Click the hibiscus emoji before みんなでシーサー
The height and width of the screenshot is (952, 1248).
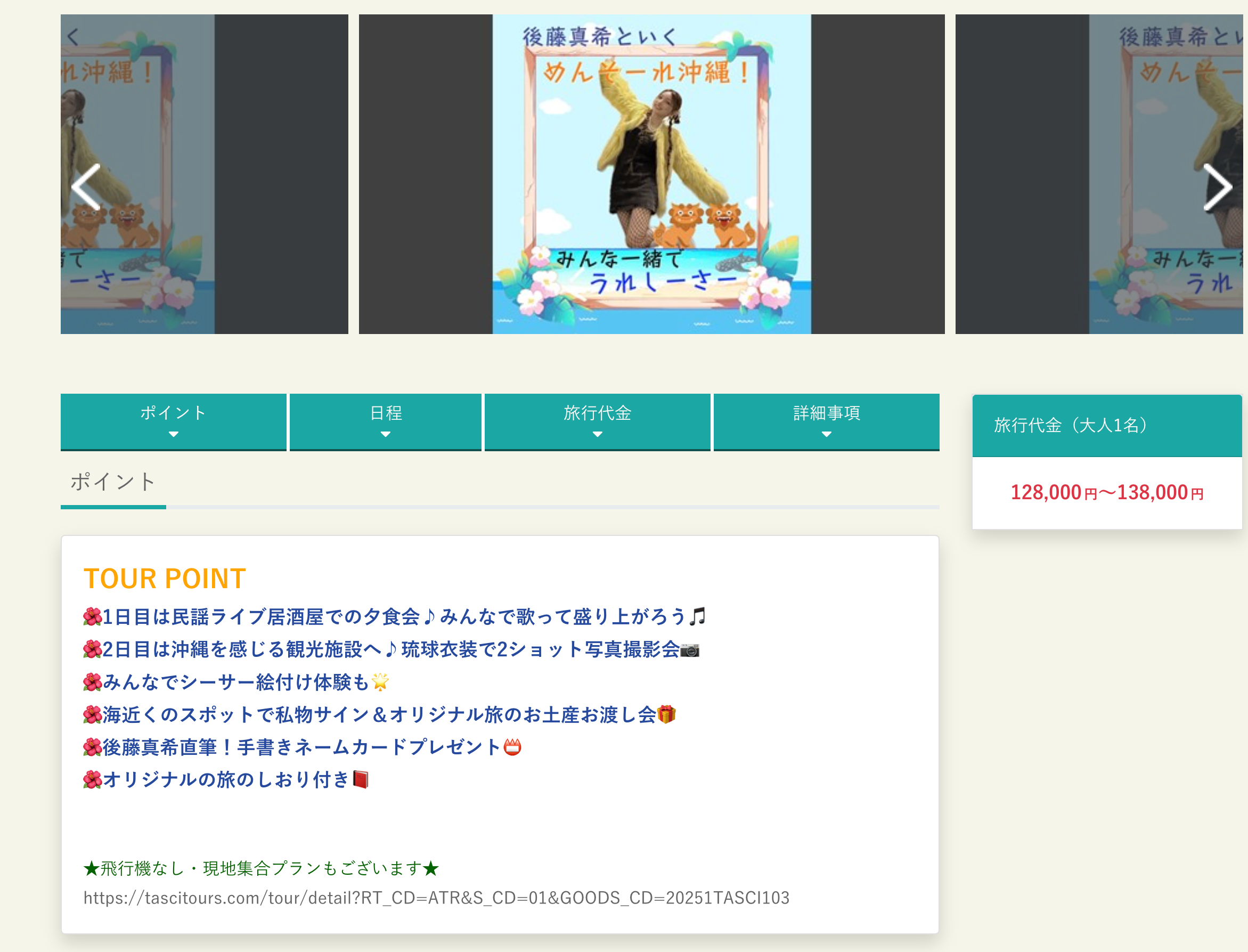click(92, 682)
